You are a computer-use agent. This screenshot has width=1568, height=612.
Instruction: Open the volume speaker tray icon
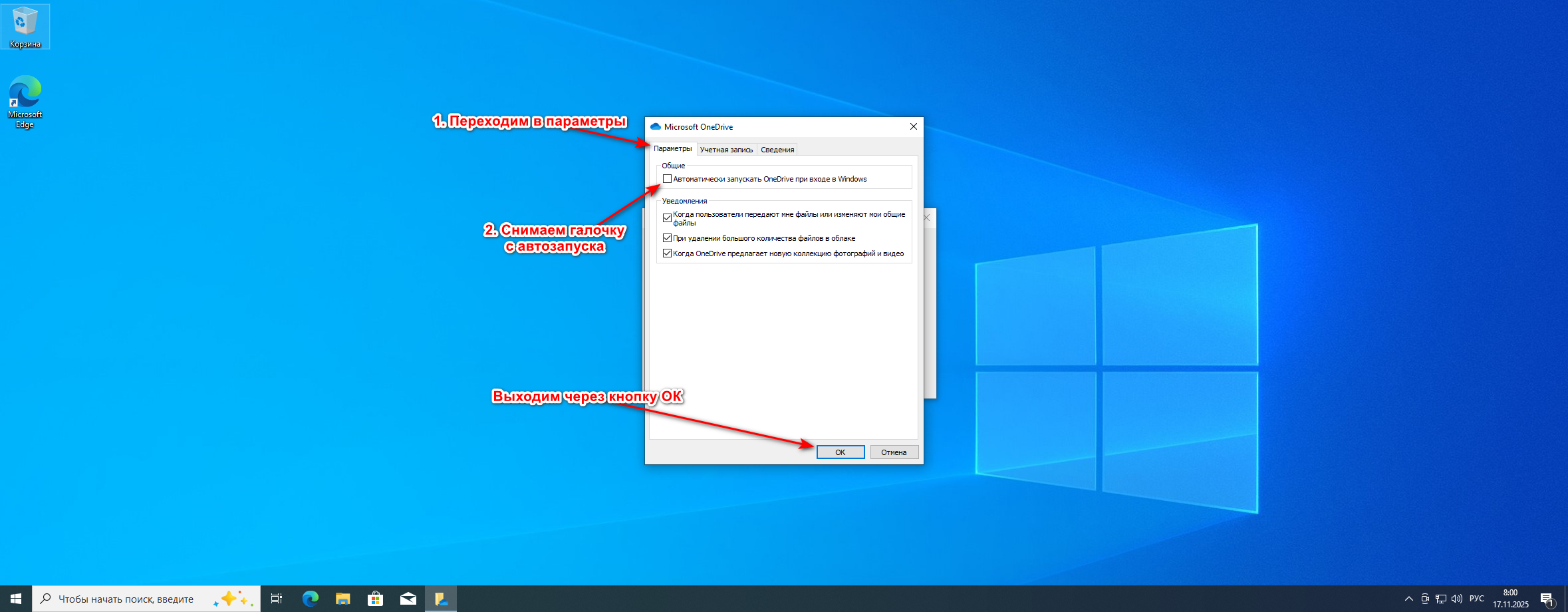pyautogui.click(x=1457, y=599)
